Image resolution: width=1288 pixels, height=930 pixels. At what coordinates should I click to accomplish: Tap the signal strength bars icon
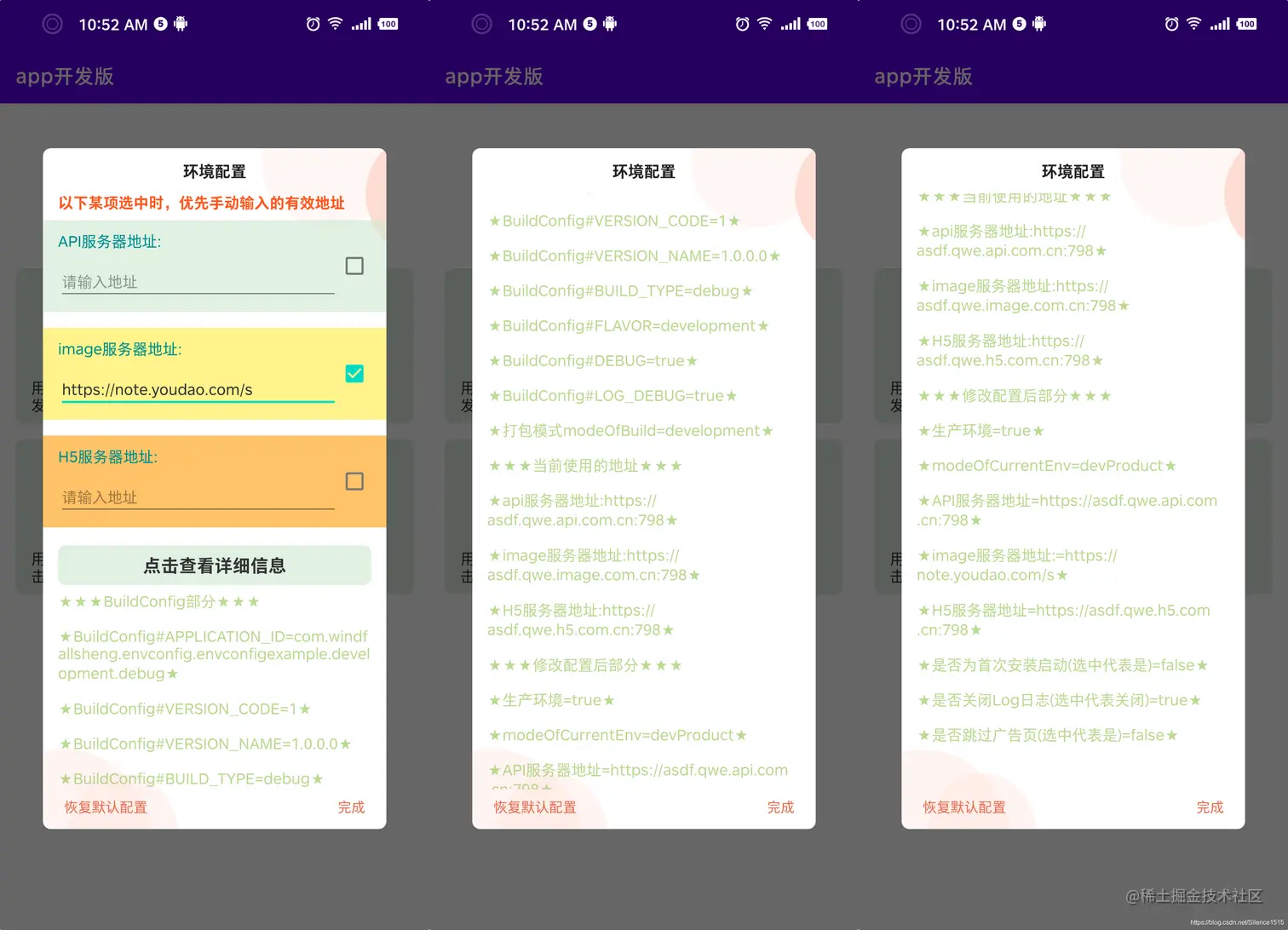click(361, 24)
